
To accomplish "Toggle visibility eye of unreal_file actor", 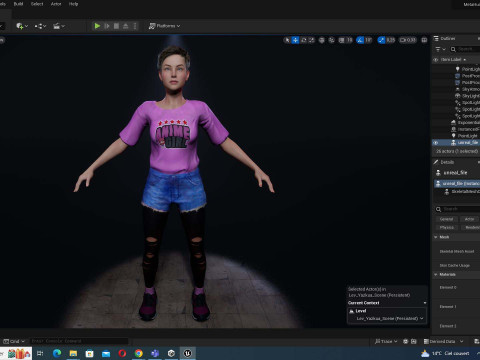I will point(435,143).
